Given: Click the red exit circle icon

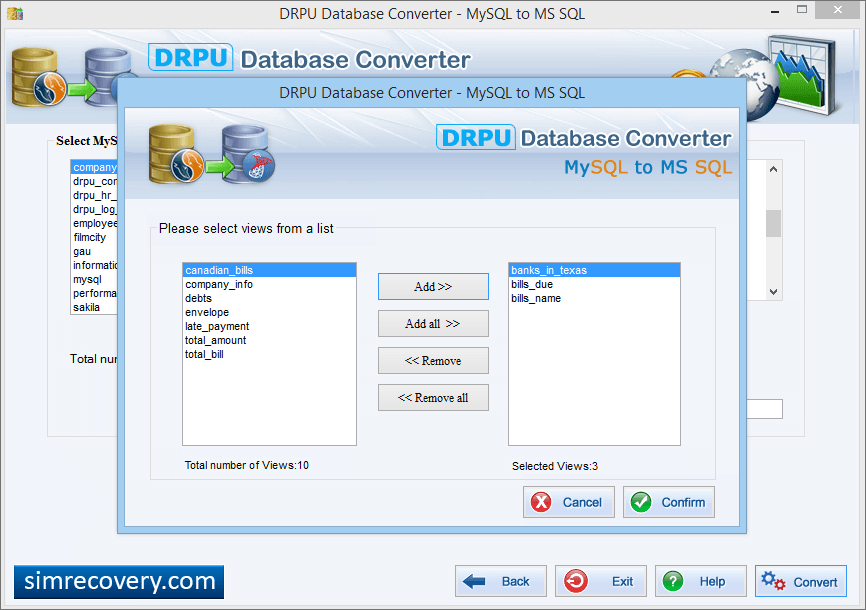Looking at the screenshot, I should tap(575, 581).
